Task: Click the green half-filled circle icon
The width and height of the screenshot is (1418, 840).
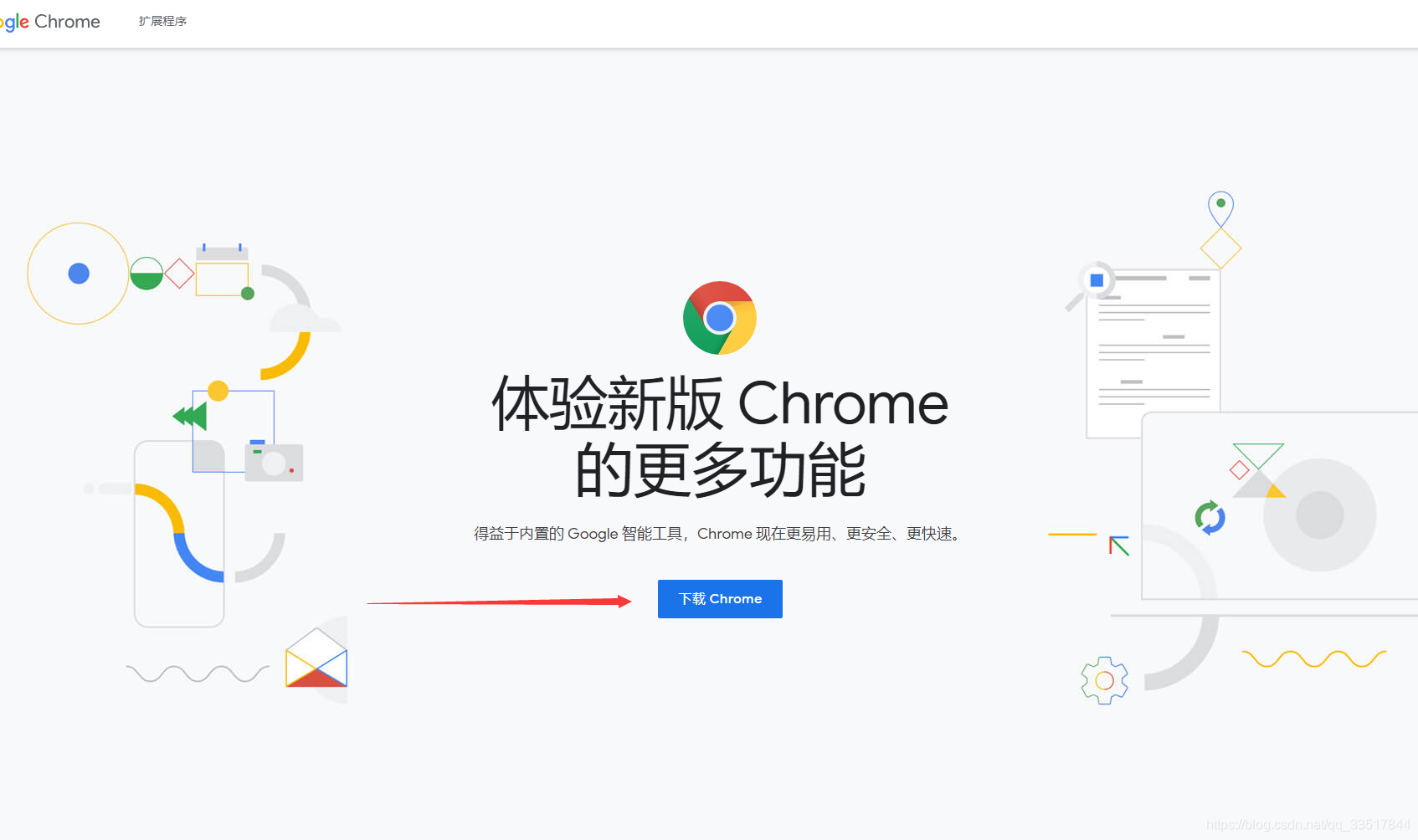Action: click(146, 274)
